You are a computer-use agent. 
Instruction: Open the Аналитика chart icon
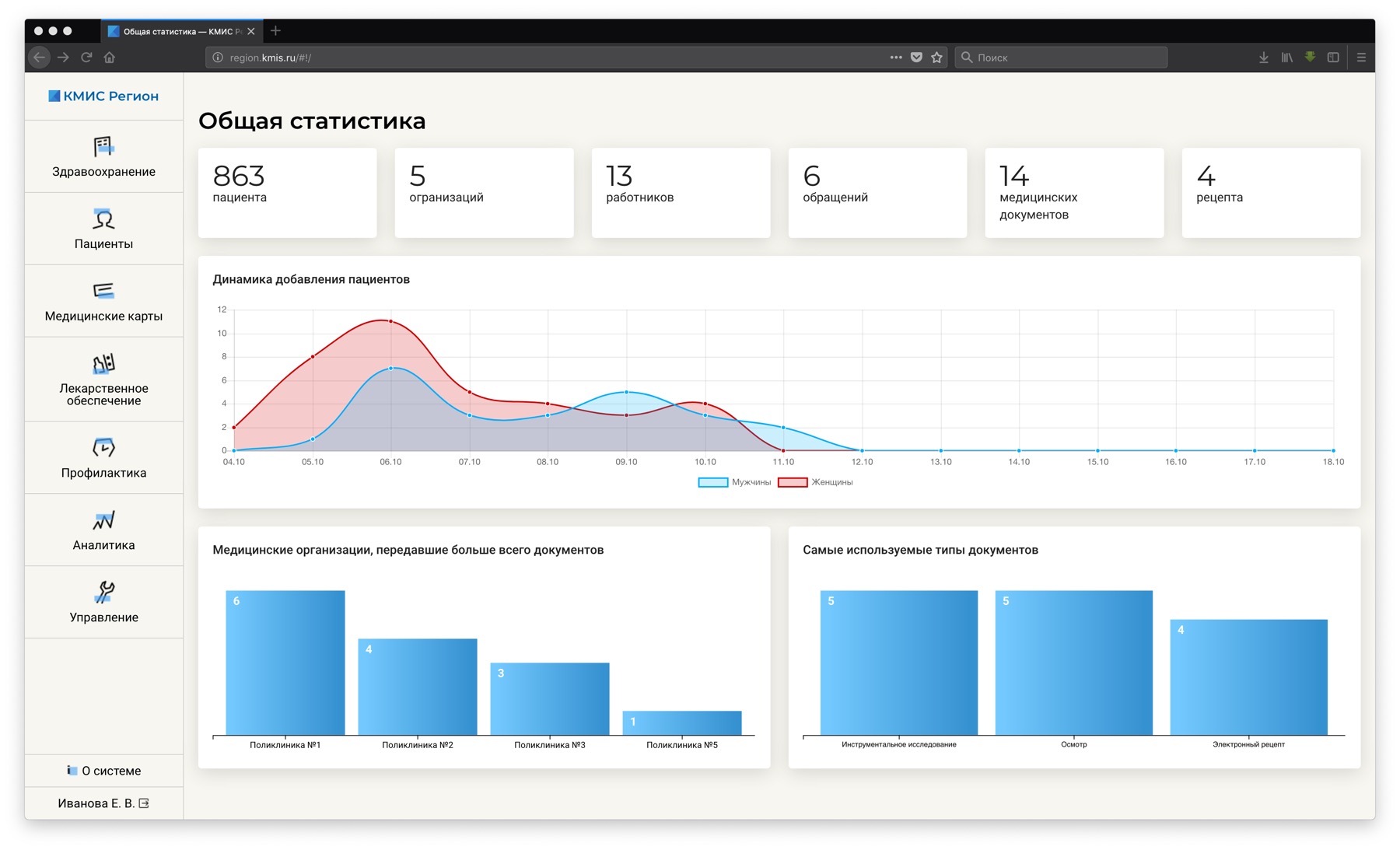click(x=103, y=519)
